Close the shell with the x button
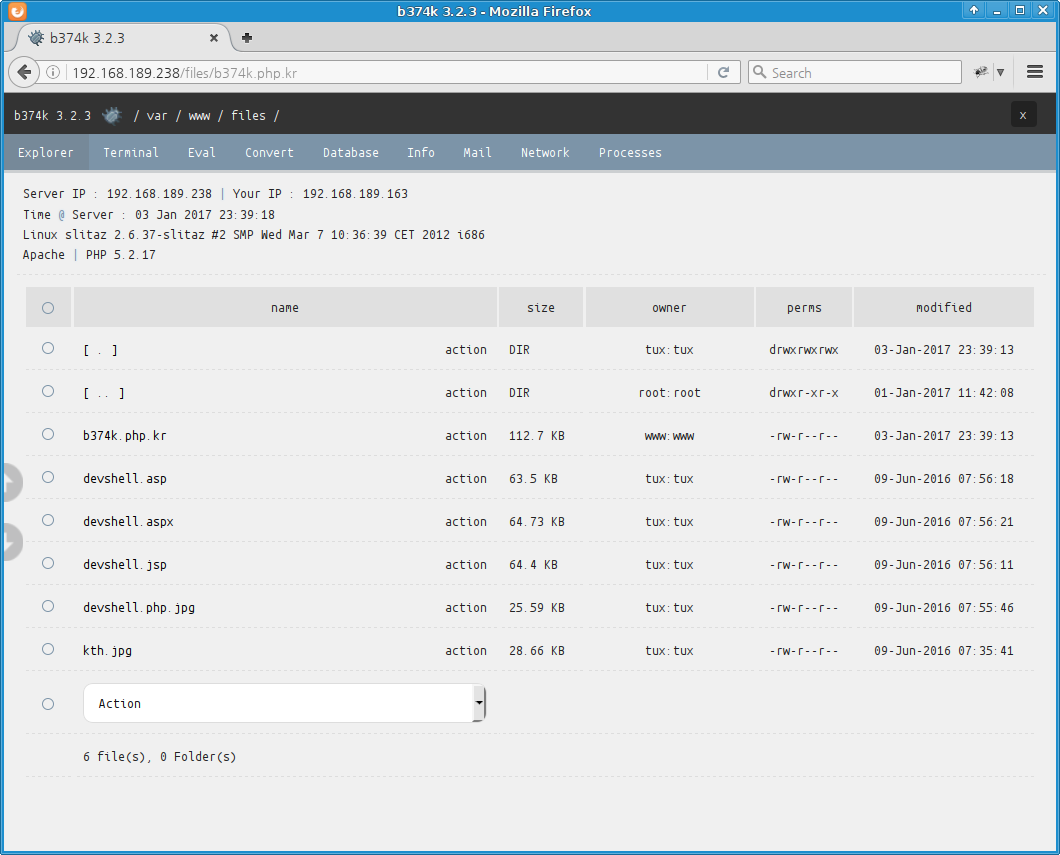Screen dimensions: 1060x855 coord(1023,115)
